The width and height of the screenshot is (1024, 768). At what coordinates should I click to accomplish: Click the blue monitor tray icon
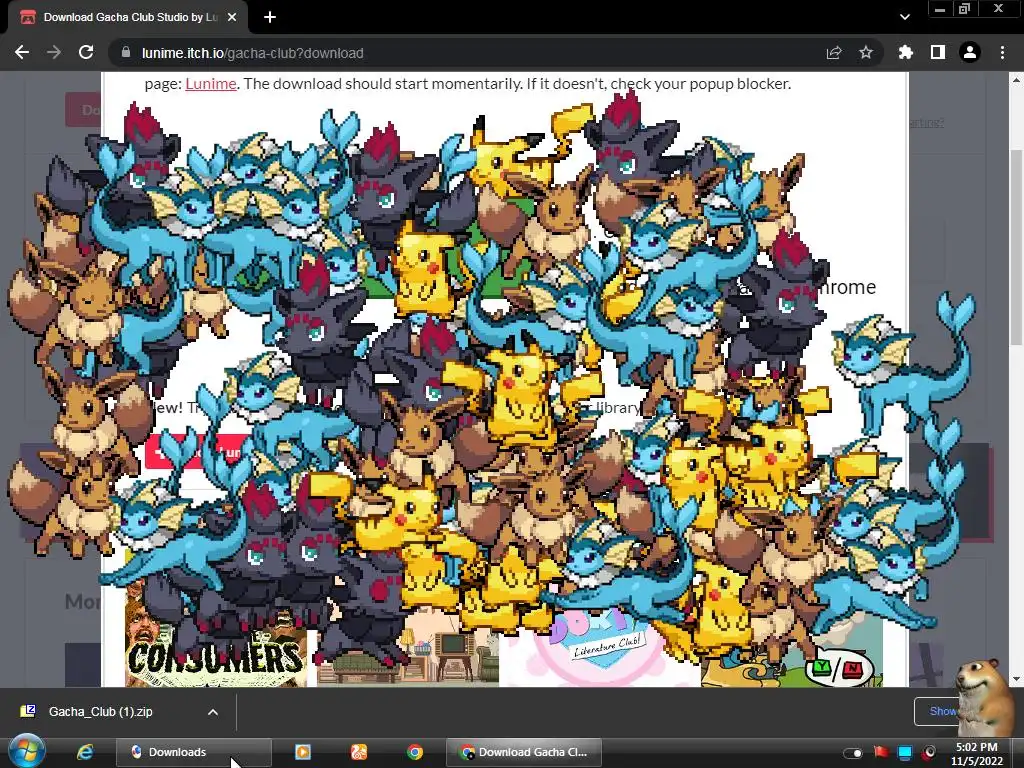click(905, 753)
